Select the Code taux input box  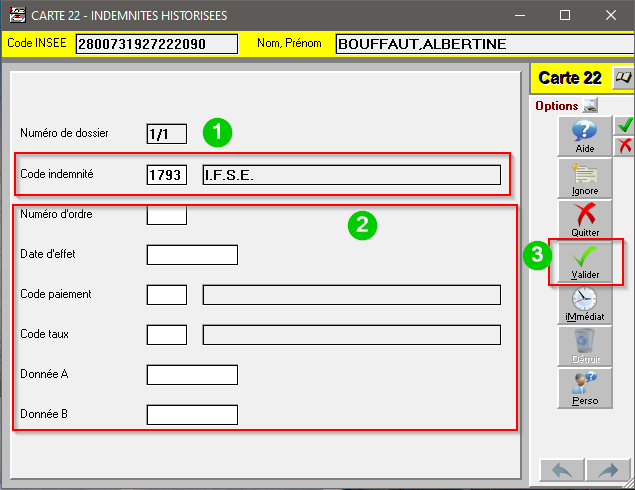(x=166, y=334)
